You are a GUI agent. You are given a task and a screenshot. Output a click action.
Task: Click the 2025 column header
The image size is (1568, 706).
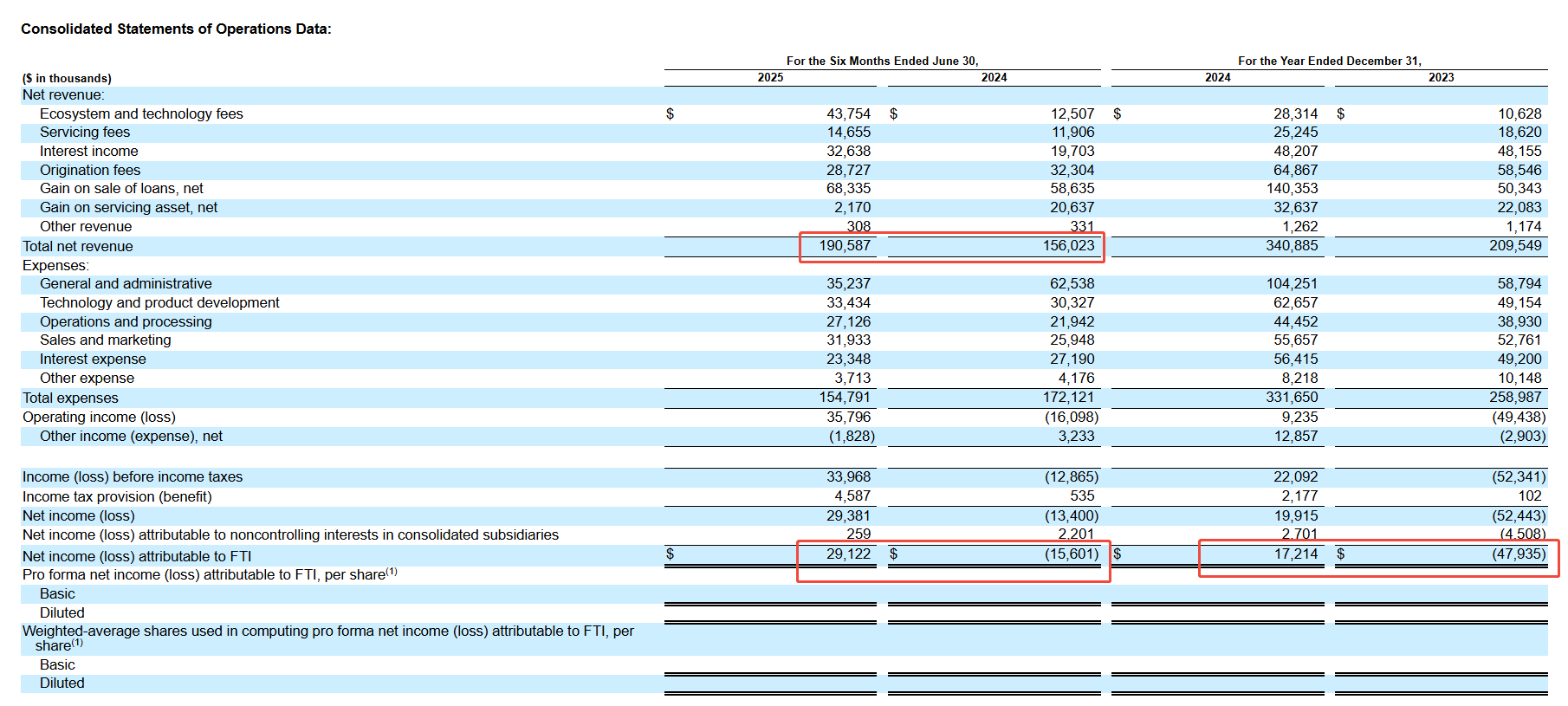[770, 77]
